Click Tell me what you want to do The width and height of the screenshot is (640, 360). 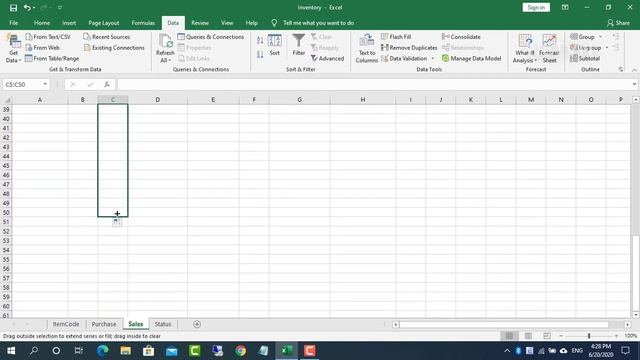318,23
